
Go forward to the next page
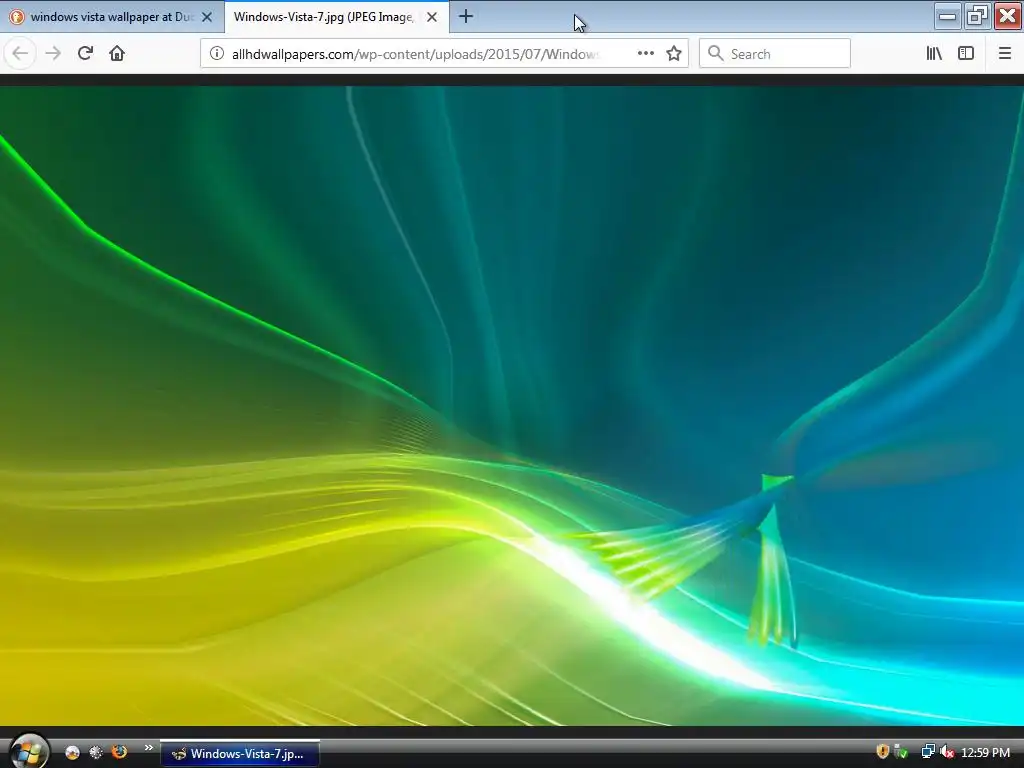coord(53,54)
